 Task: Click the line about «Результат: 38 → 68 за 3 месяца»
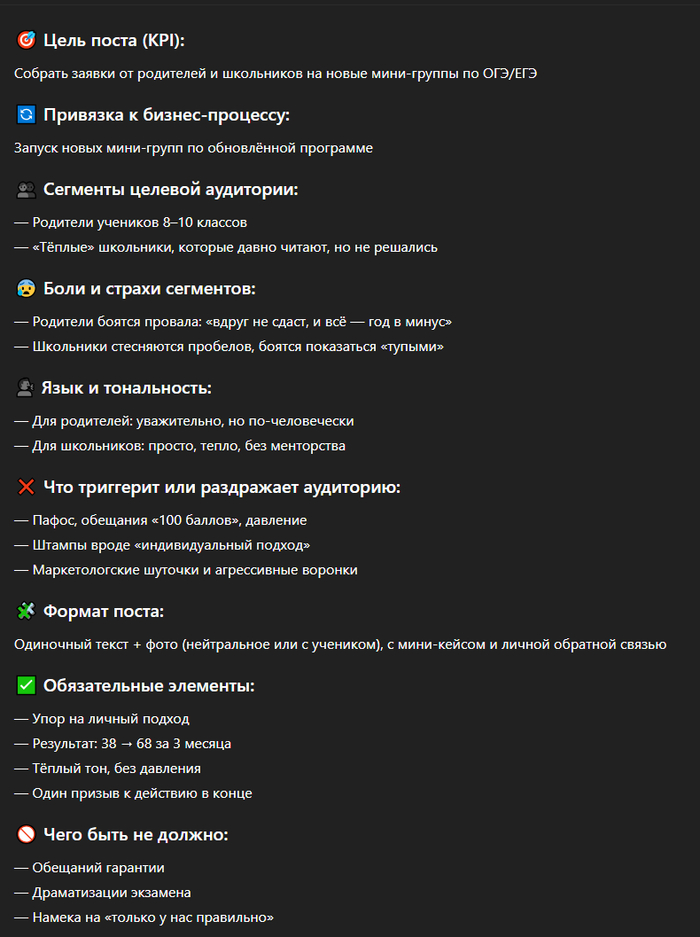pyautogui.click(x=131, y=744)
